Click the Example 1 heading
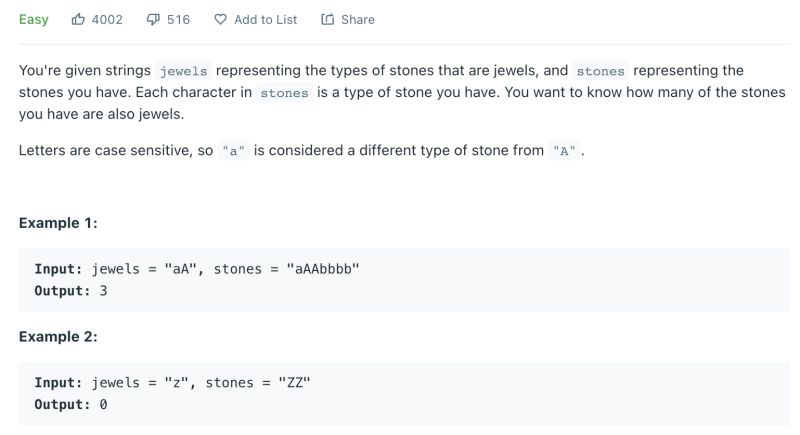The height and width of the screenshot is (435, 800). [58, 223]
